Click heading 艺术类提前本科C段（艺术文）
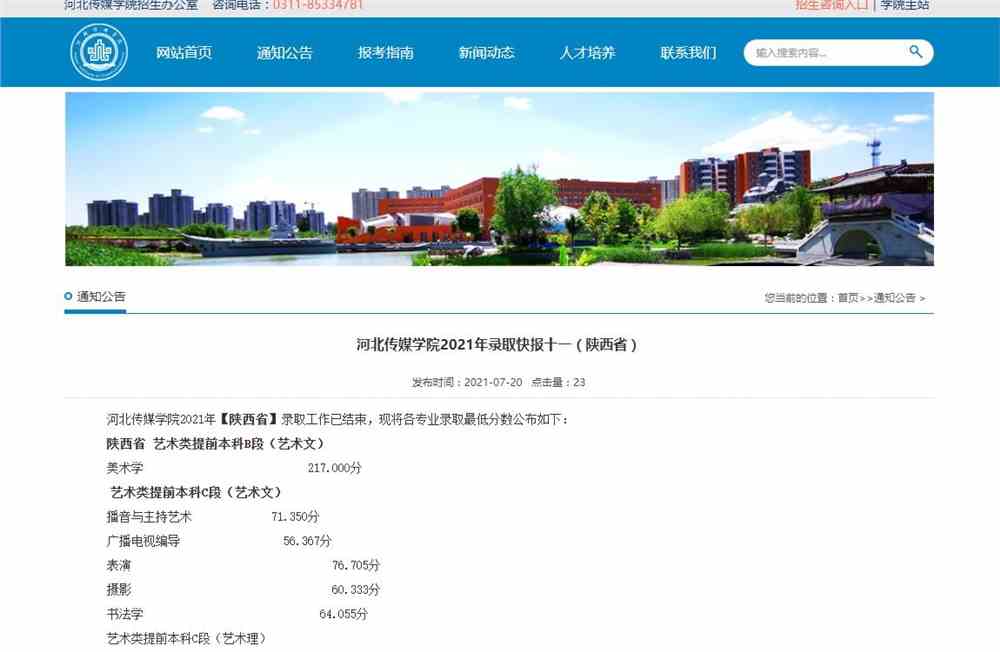Screen dimensions: 1000x652 click(x=196, y=493)
